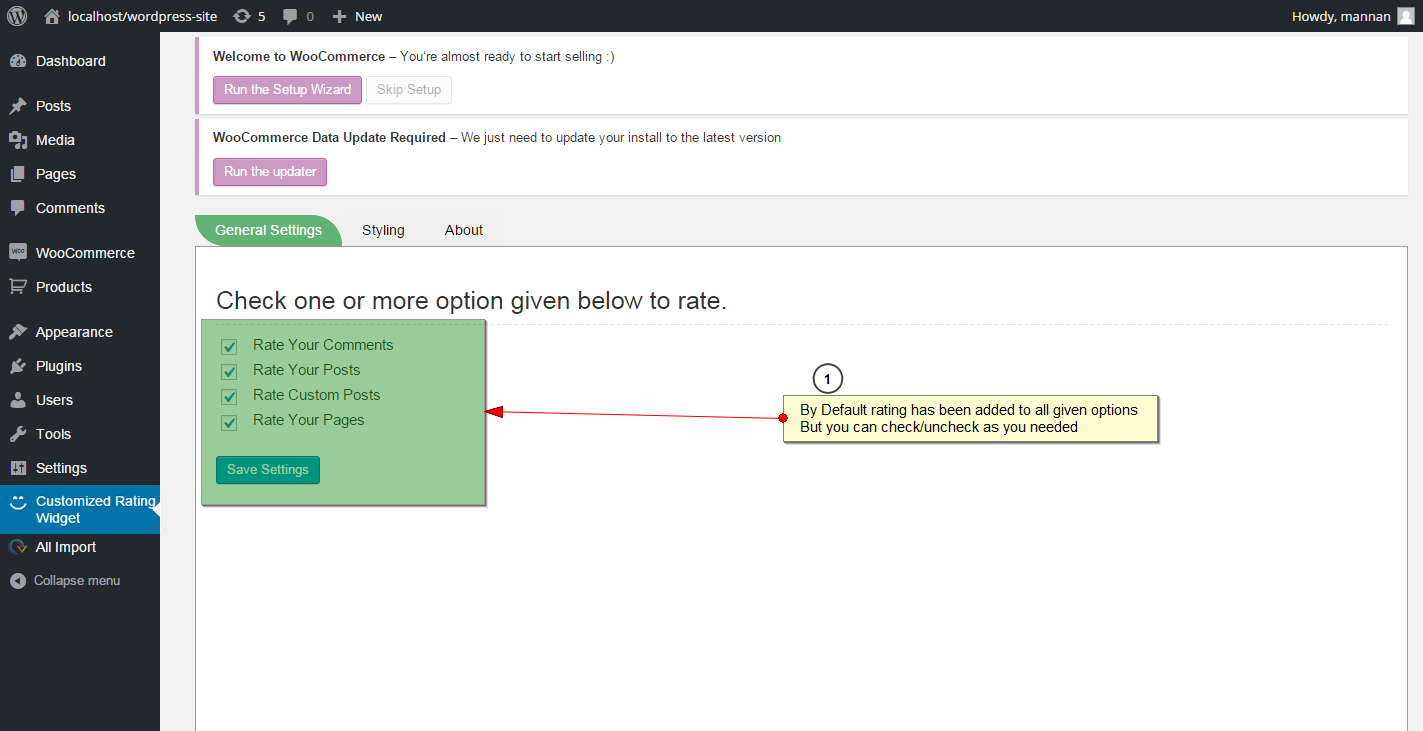The height and width of the screenshot is (731, 1423).
Task: Click the user avatar beside Howdy, mannan
Action: (x=1405, y=16)
